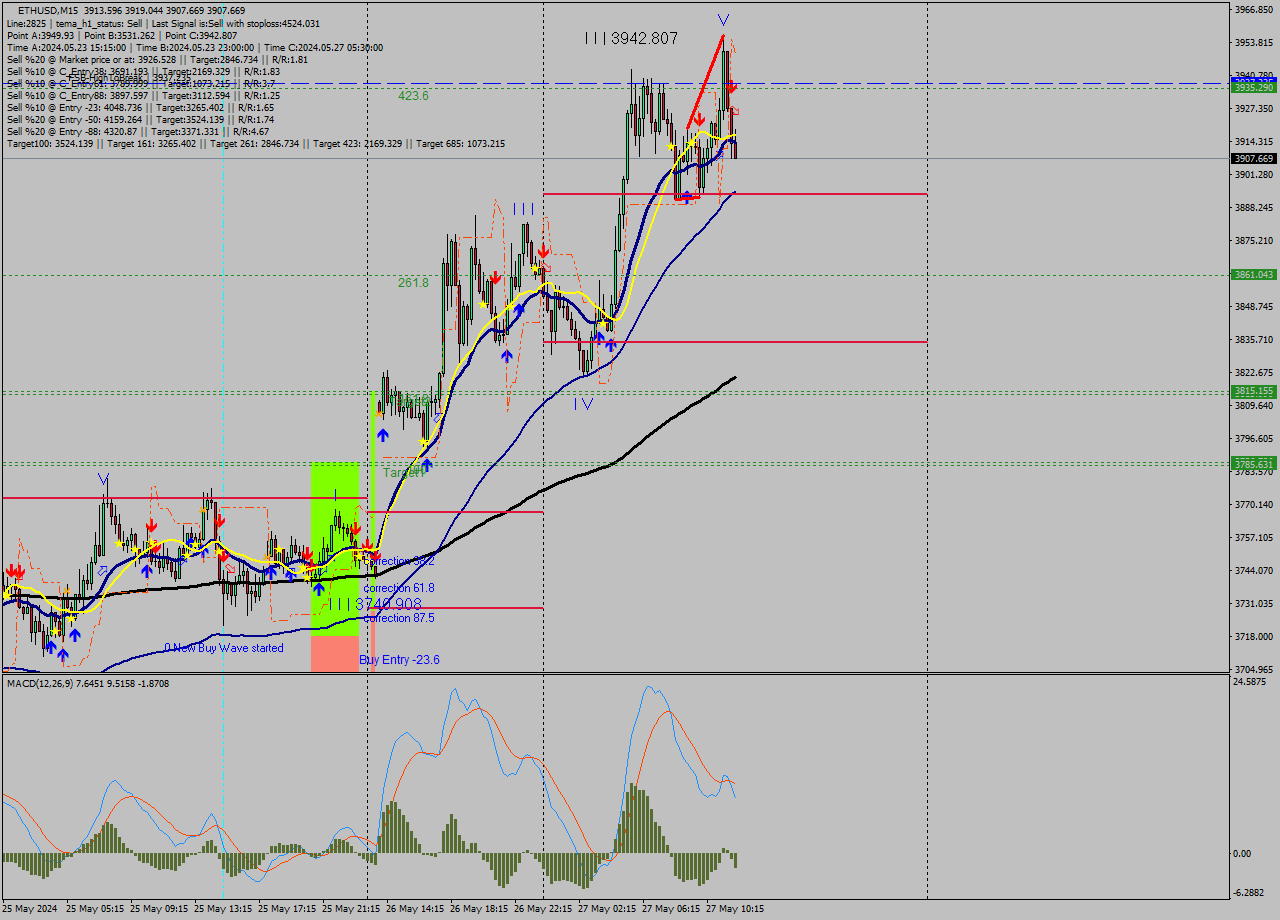
Task: Click the 'Buy Entry -23.6' label
Action: tap(399, 660)
